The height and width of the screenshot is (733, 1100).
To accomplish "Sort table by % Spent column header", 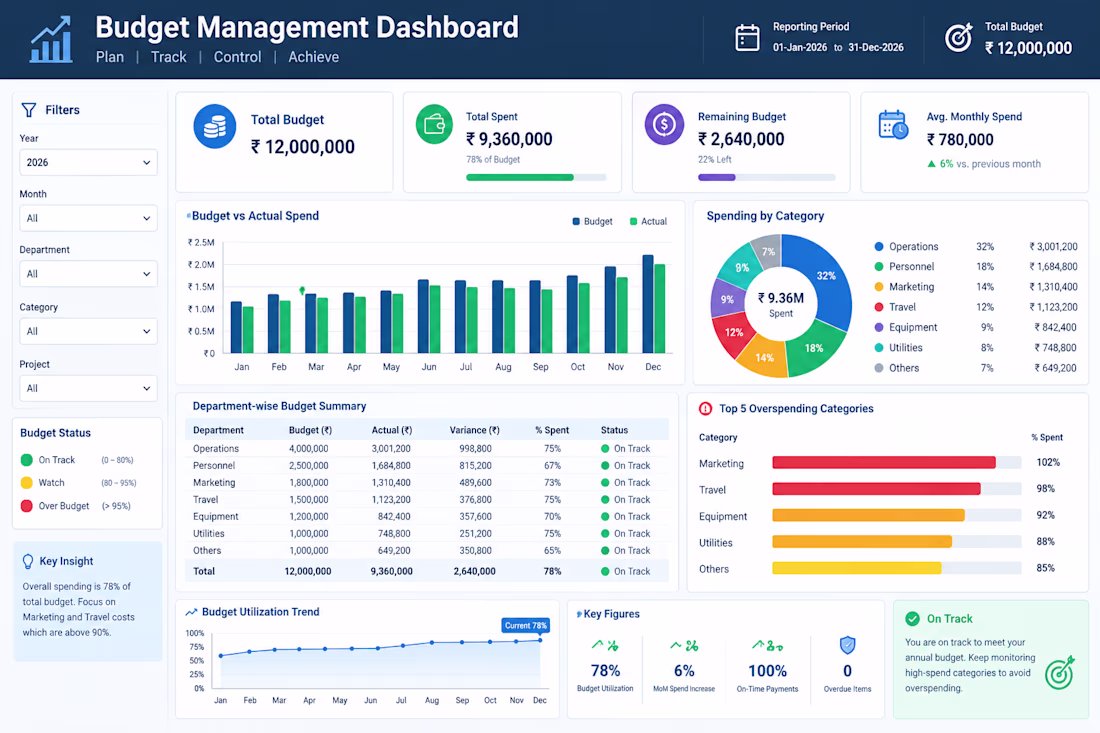I will 552,430.
